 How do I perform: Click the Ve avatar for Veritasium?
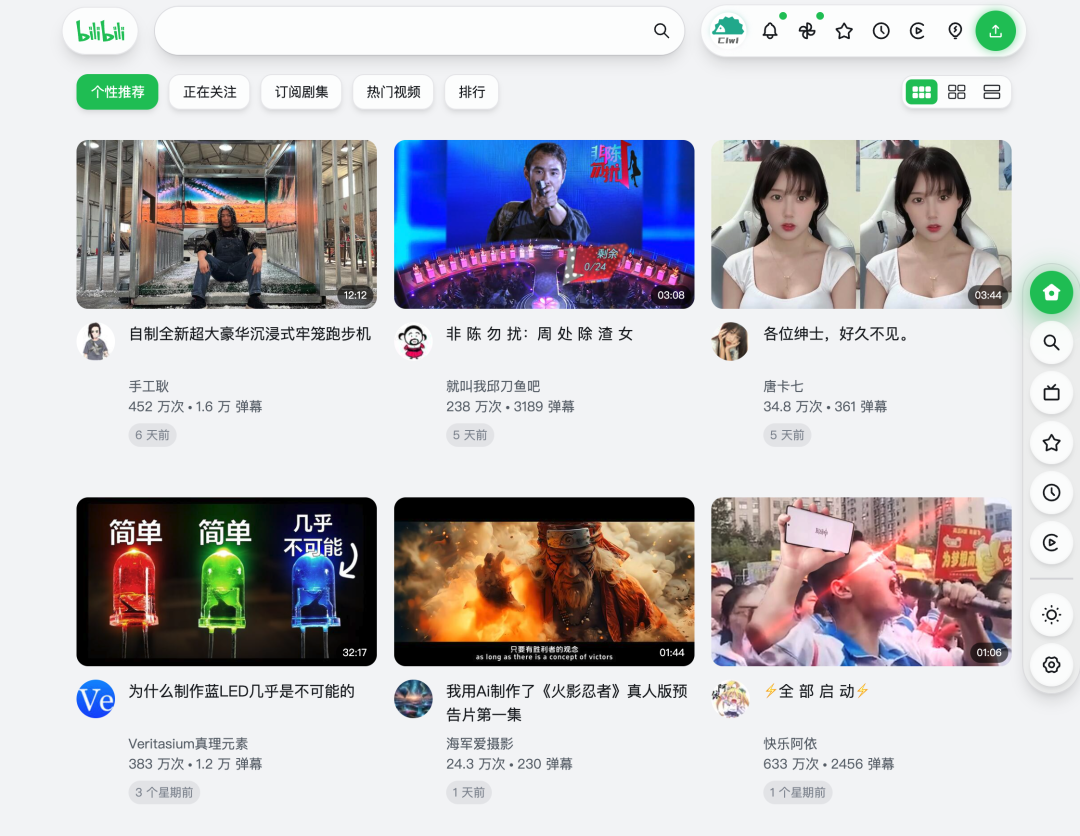coord(96,699)
